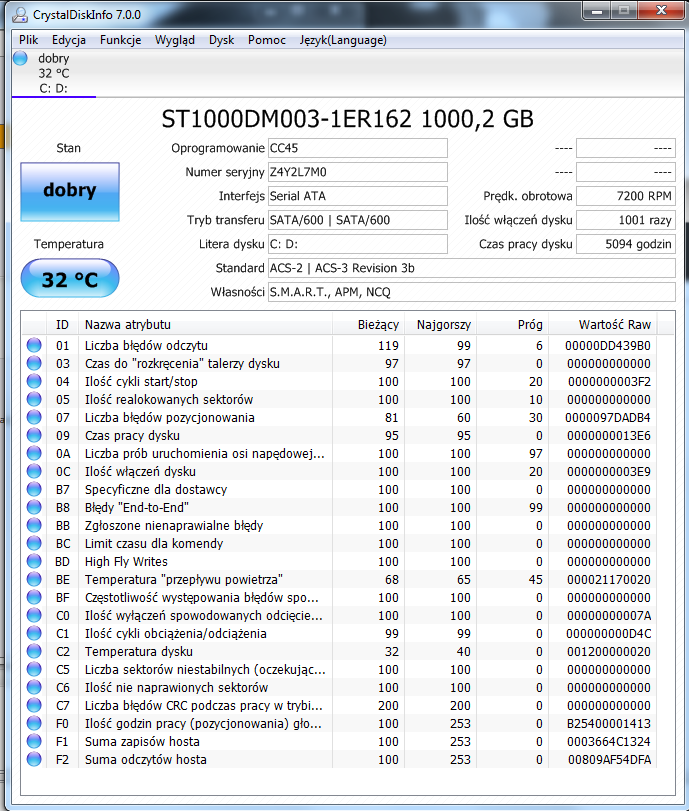The image size is (689, 812).
Task: Click status orb for attribute 0C Ilość włączeń dysku
Action: (34, 471)
